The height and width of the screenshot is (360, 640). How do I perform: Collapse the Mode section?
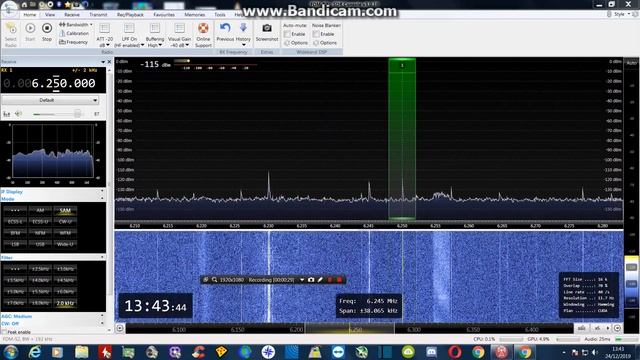coord(102,199)
